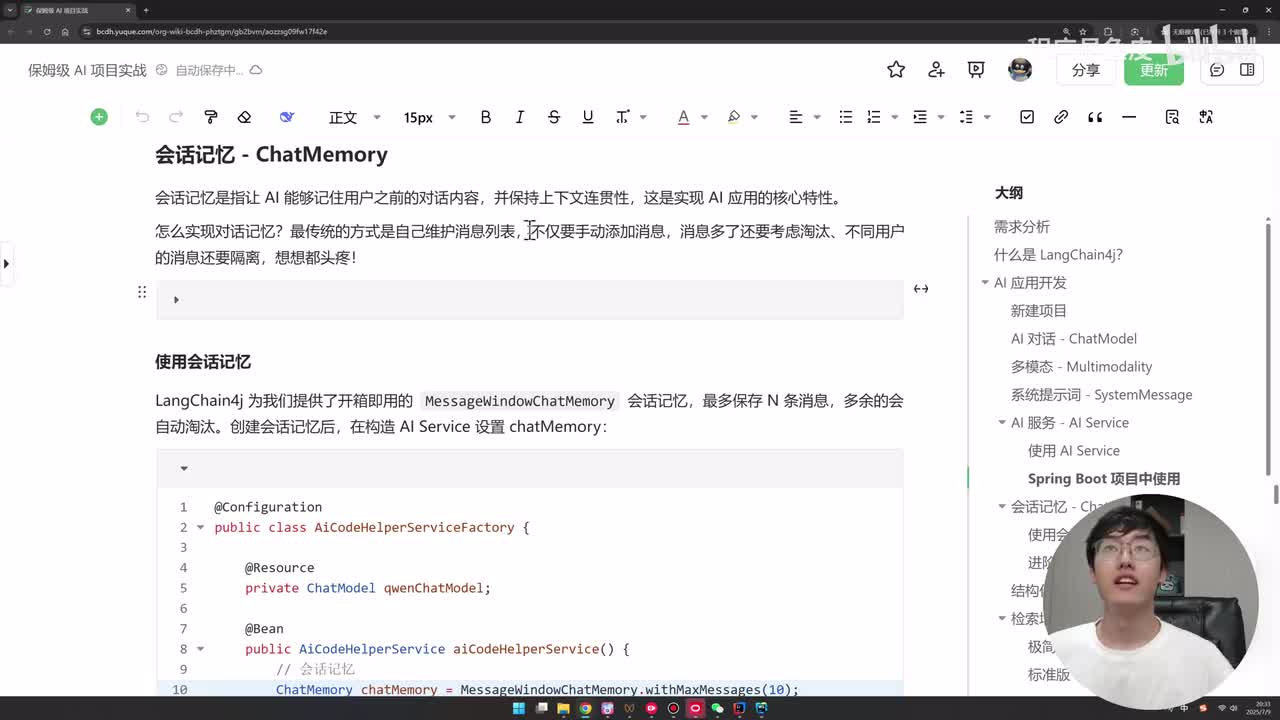
Task: Insert a task checkbox item
Action: coord(1027,117)
